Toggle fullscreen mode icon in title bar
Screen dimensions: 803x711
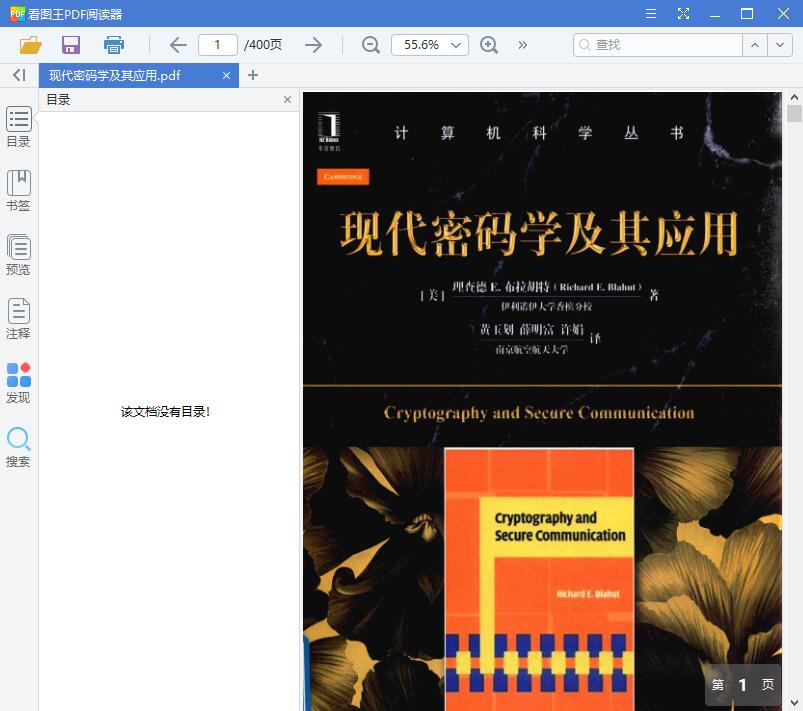[683, 14]
